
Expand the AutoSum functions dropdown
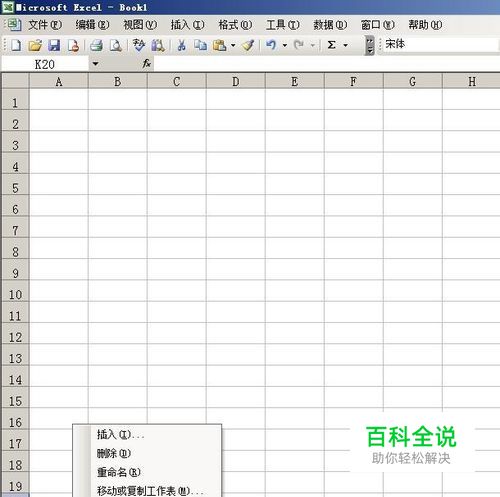coord(345,45)
